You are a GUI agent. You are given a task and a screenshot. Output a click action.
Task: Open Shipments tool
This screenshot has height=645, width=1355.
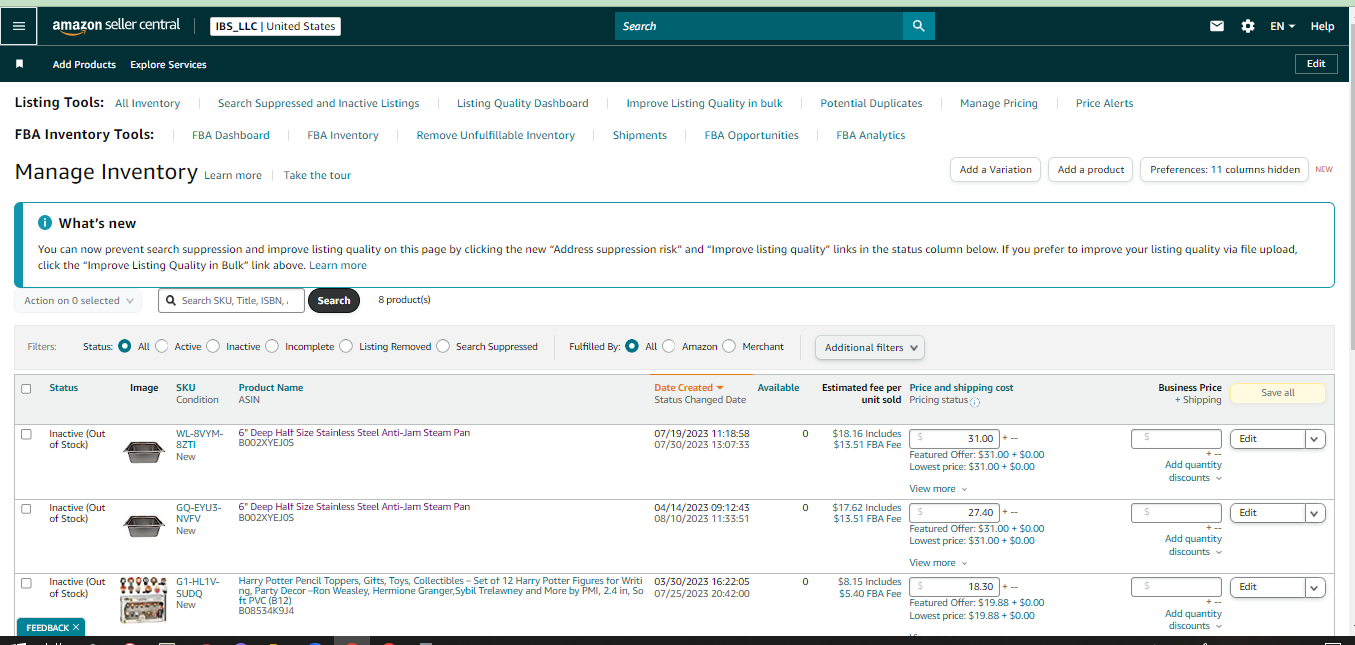640,135
